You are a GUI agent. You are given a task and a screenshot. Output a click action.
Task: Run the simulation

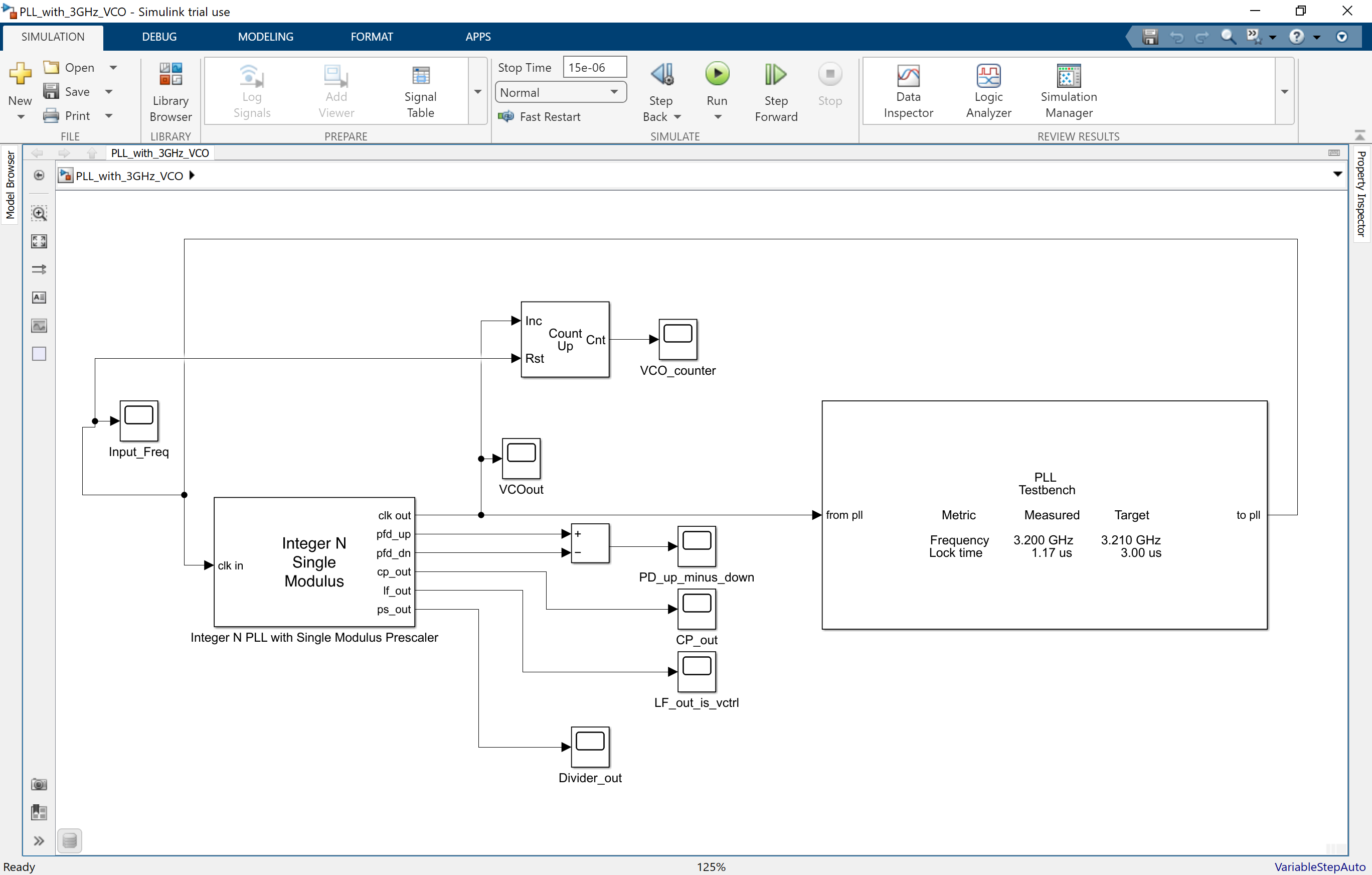coord(717,75)
